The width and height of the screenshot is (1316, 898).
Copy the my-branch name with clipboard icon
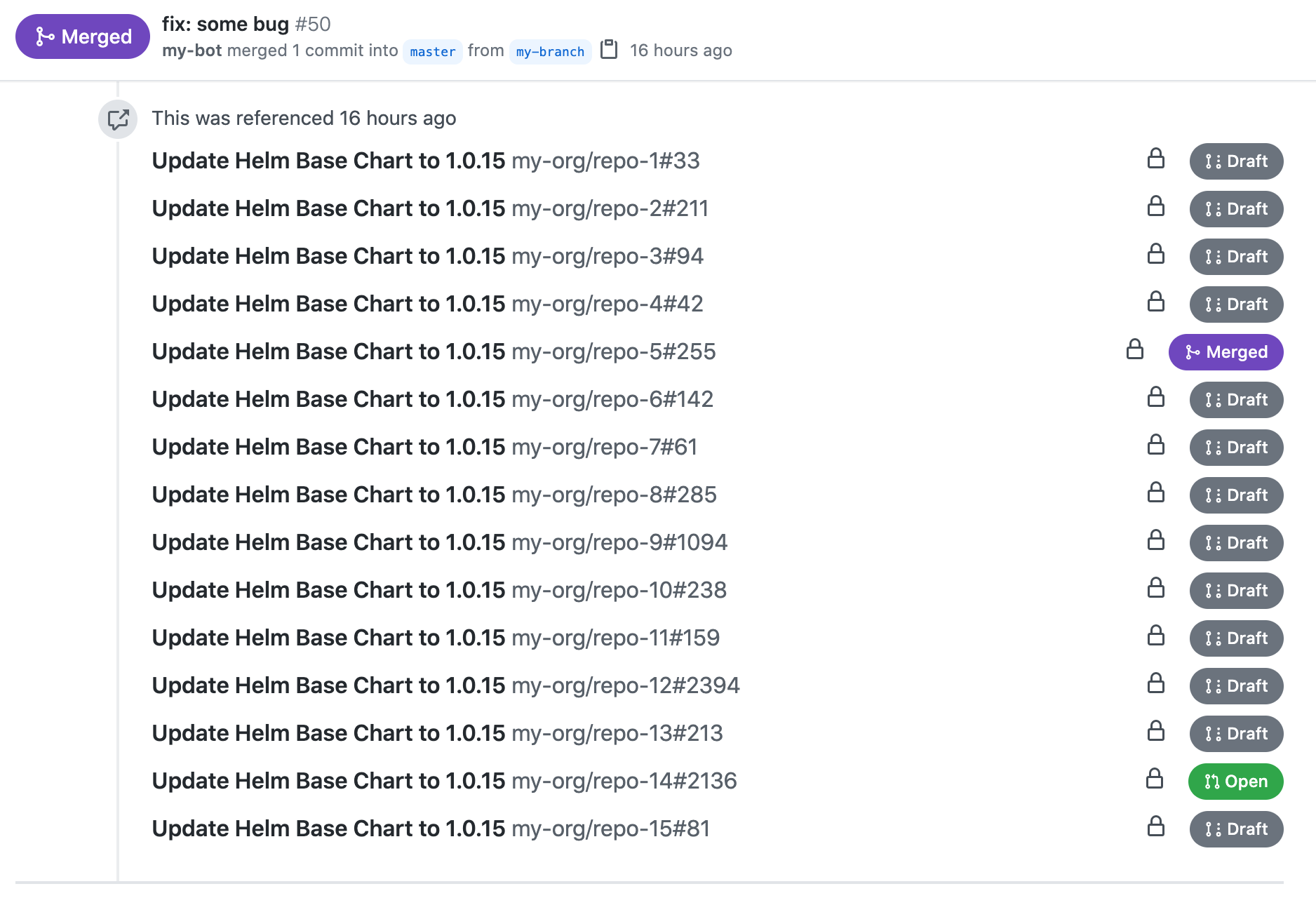pos(609,50)
